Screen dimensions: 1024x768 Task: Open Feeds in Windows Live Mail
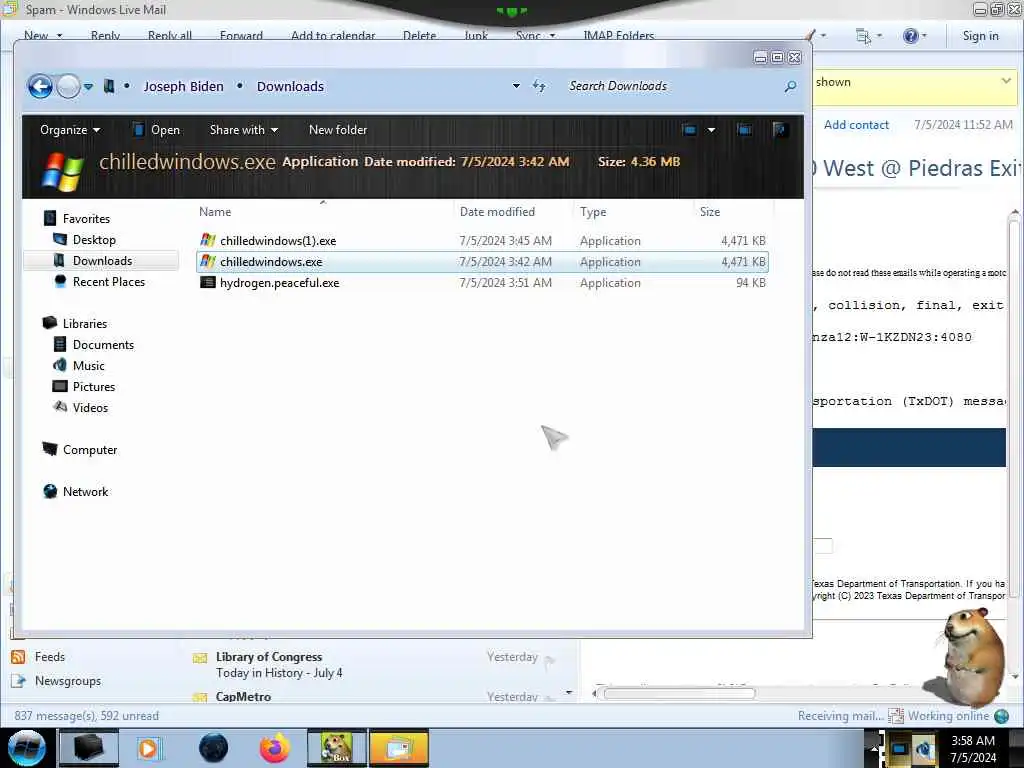50,657
